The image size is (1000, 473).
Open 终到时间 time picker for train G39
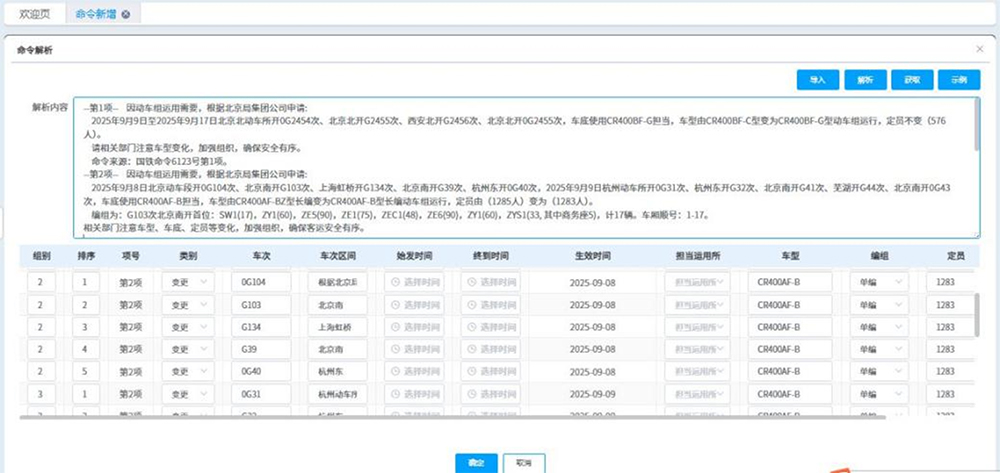click(x=490, y=349)
